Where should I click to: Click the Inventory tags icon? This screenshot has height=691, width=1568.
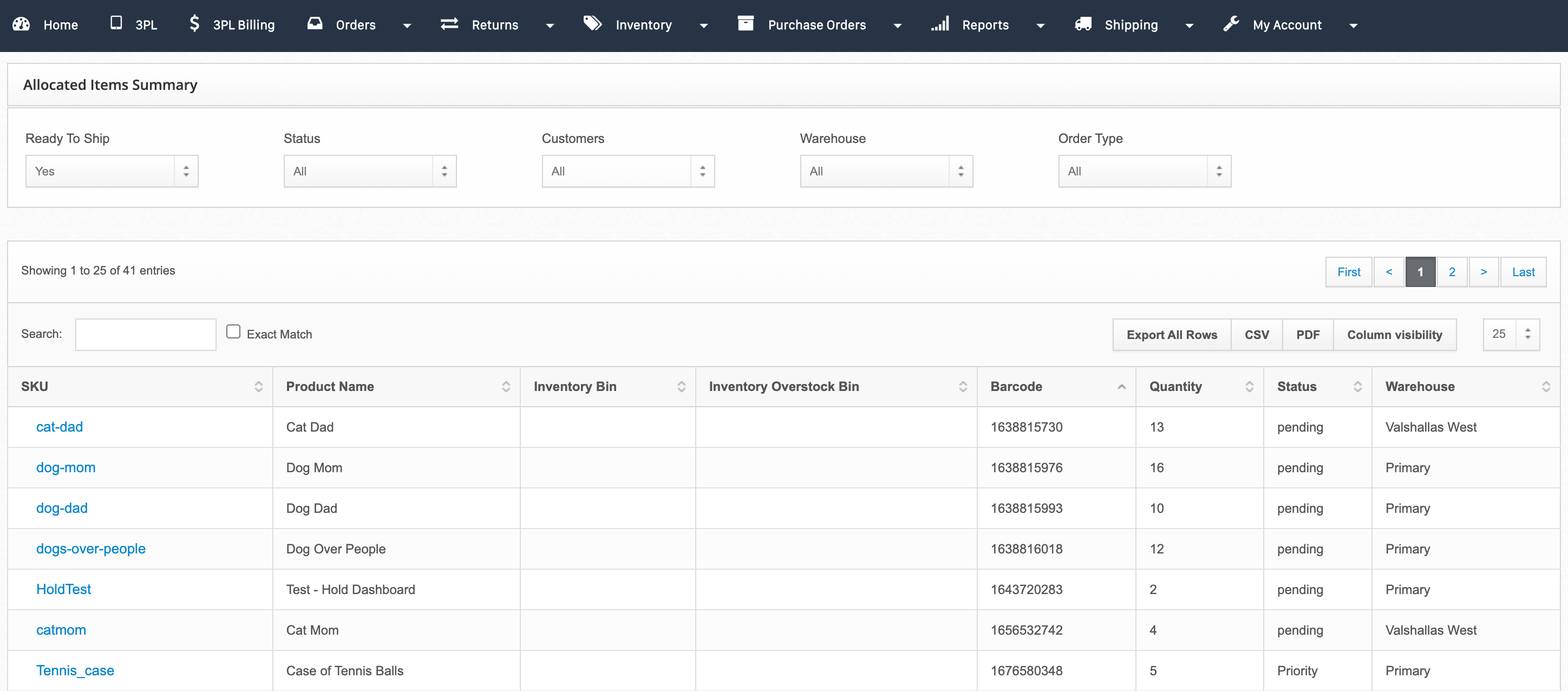592,24
